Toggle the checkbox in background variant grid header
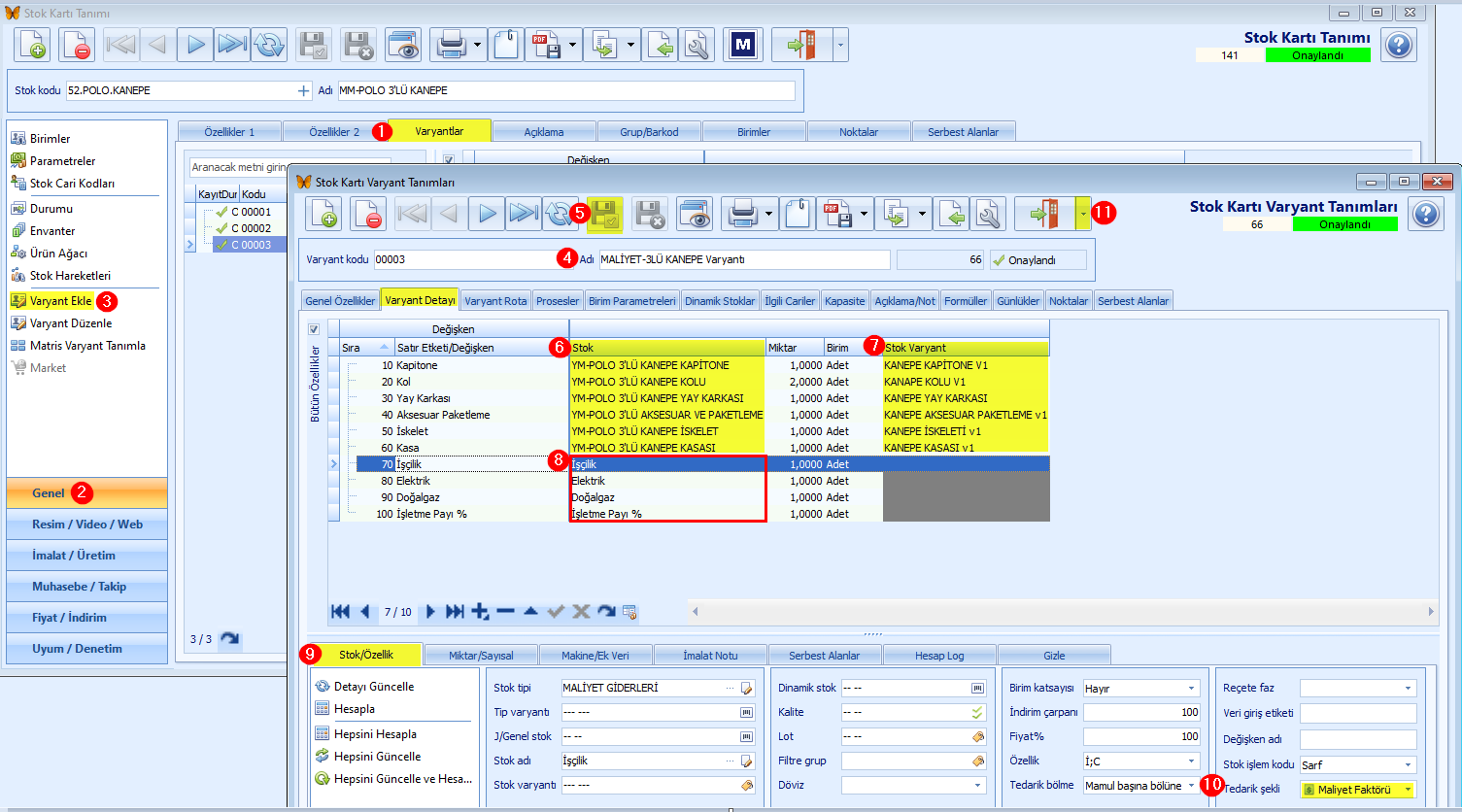 (x=449, y=159)
